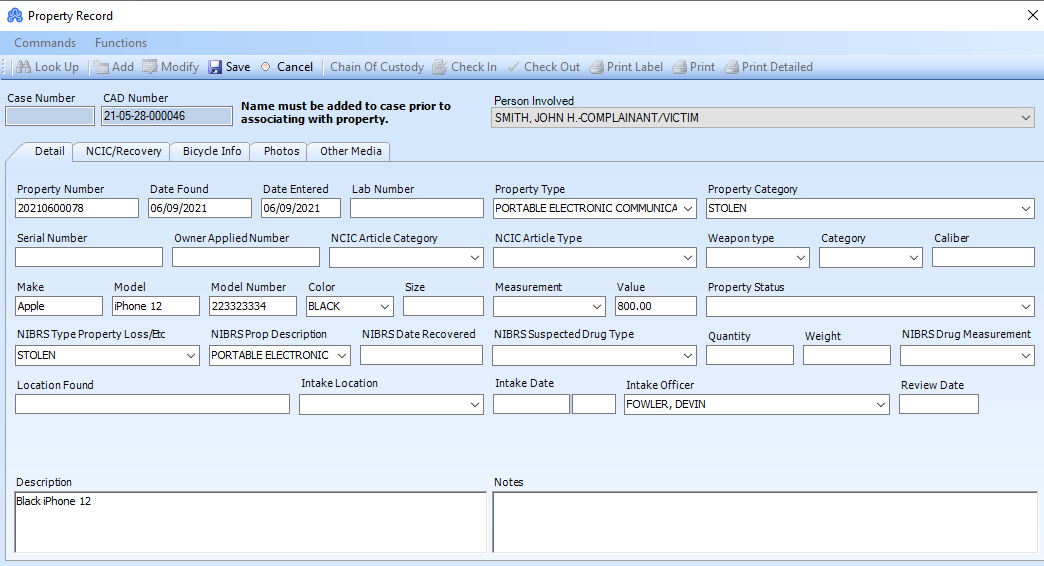The height and width of the screenshot is (566, 1044).
Task: Click the Look Up binoculars icon
Action: tap(23, 67)
